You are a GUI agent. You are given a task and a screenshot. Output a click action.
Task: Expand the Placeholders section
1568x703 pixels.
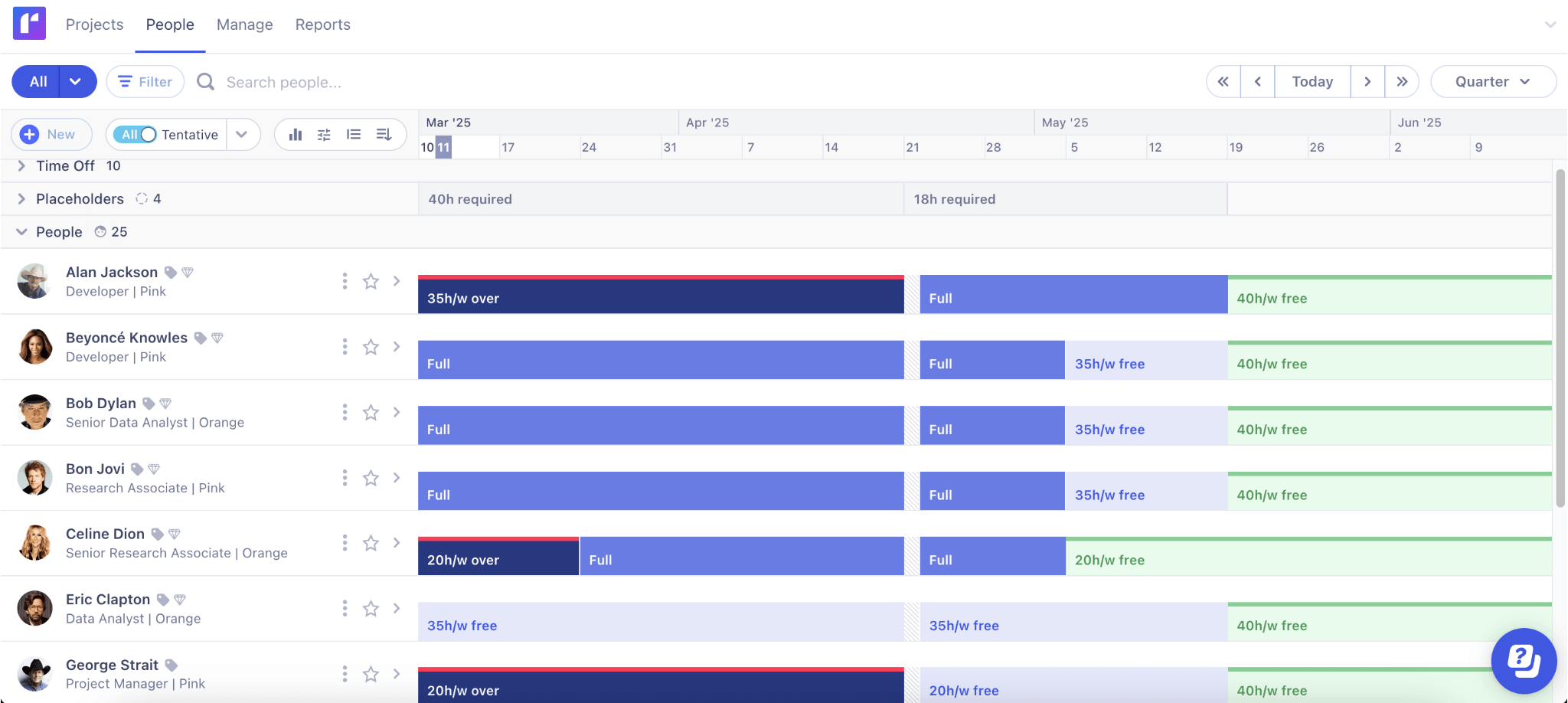coord(21,199)
